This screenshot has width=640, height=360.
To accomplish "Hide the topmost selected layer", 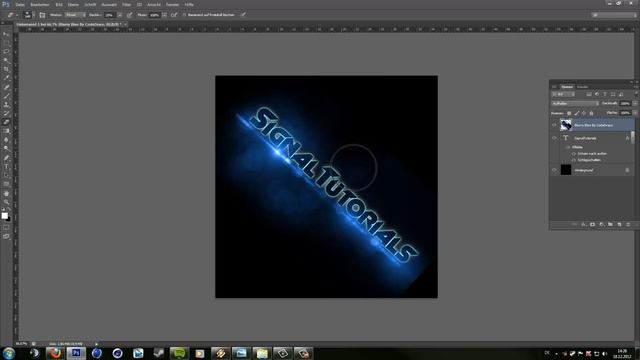I will (x=554, y=125).
